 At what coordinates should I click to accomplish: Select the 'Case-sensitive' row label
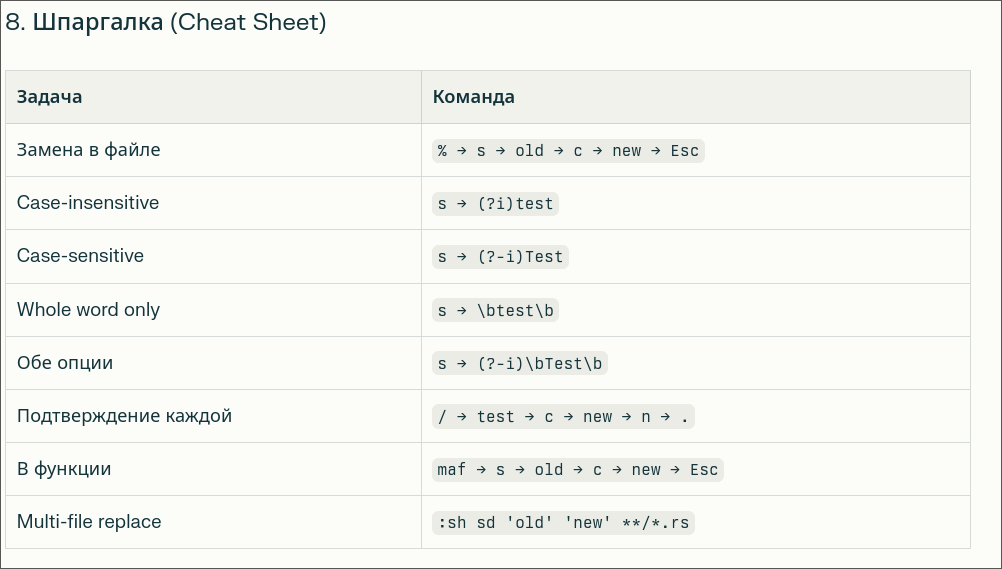80,256
